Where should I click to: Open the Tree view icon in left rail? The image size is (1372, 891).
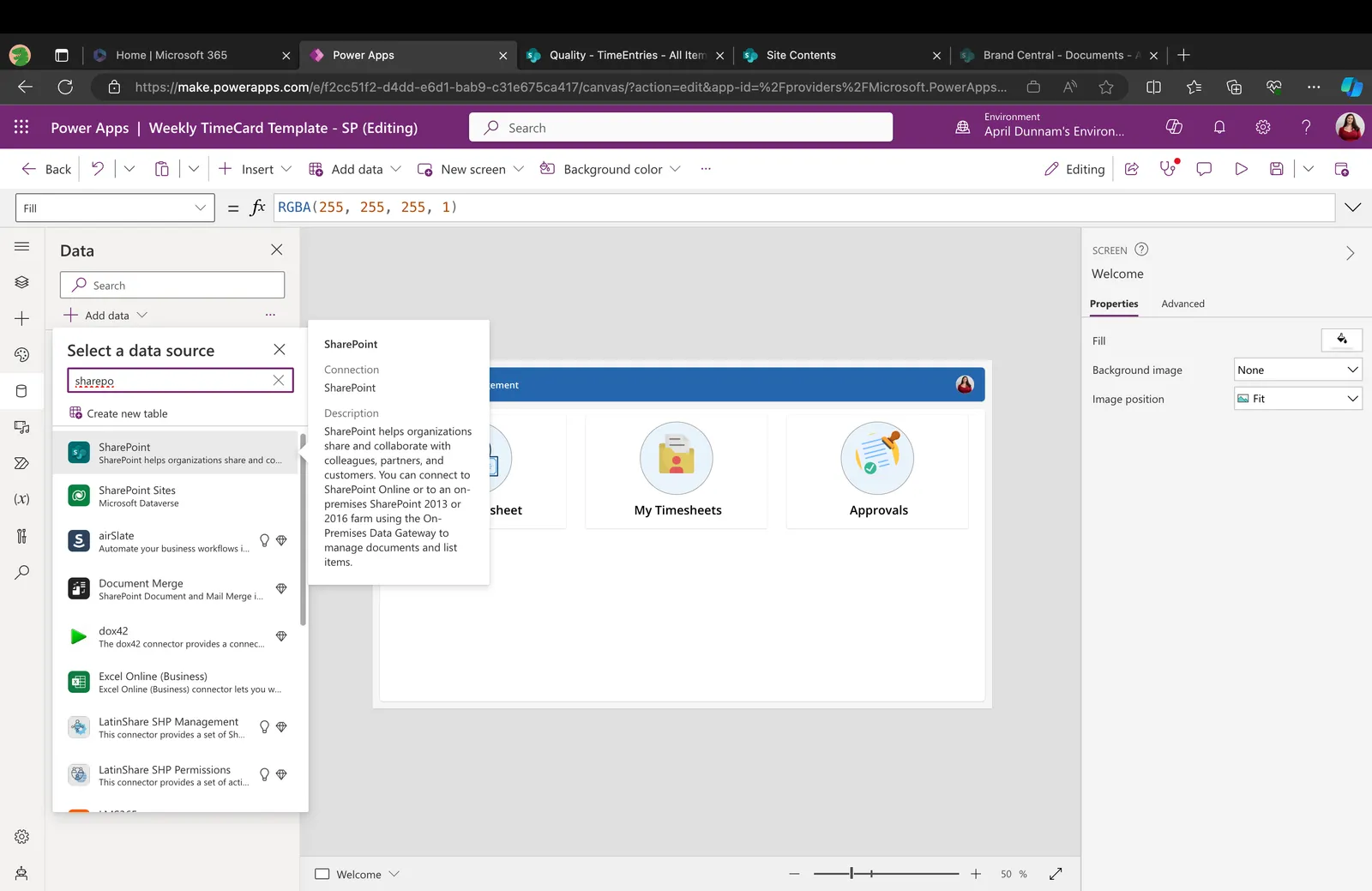click(22, 282)
